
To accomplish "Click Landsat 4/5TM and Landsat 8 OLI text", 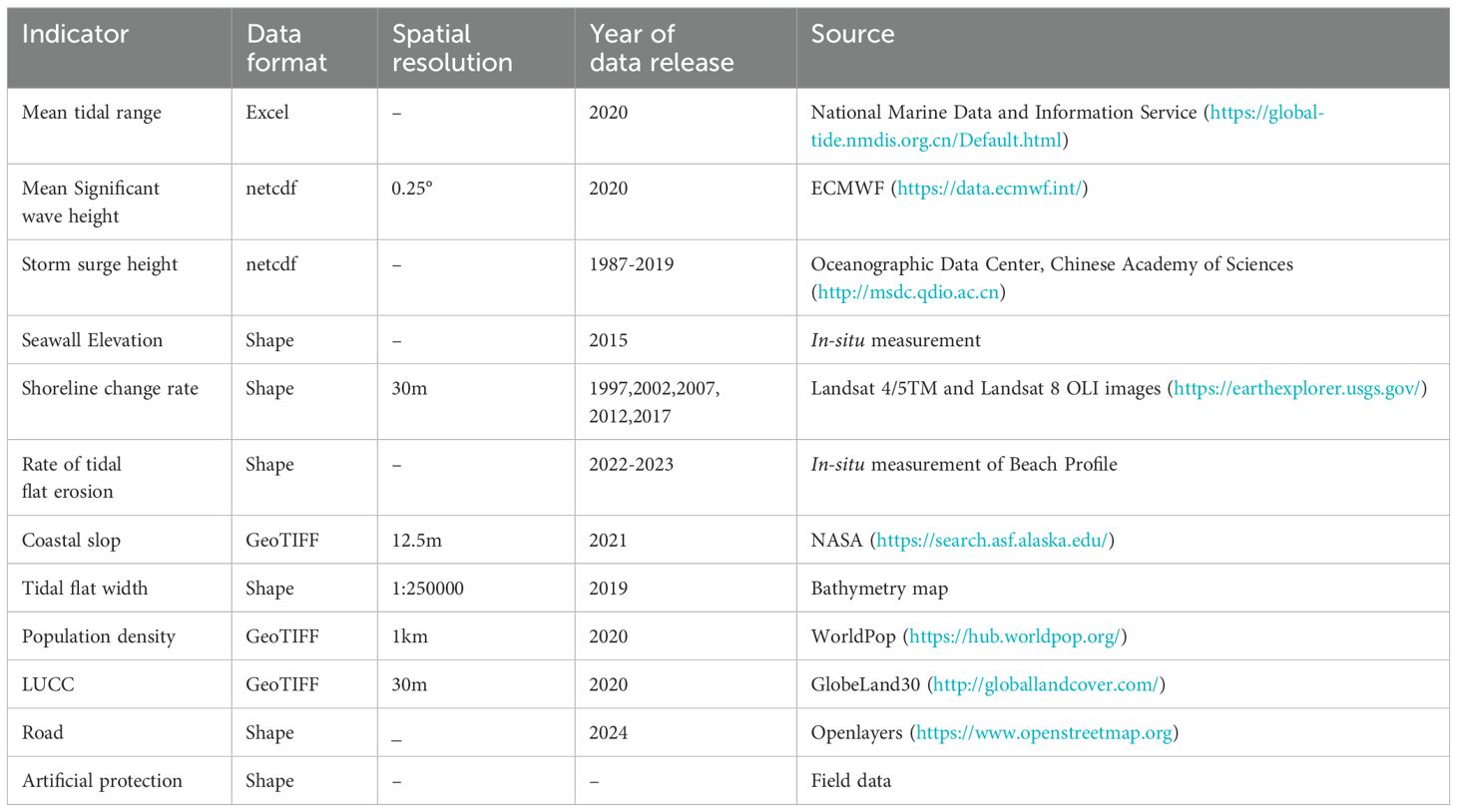I will coord(986,388).
